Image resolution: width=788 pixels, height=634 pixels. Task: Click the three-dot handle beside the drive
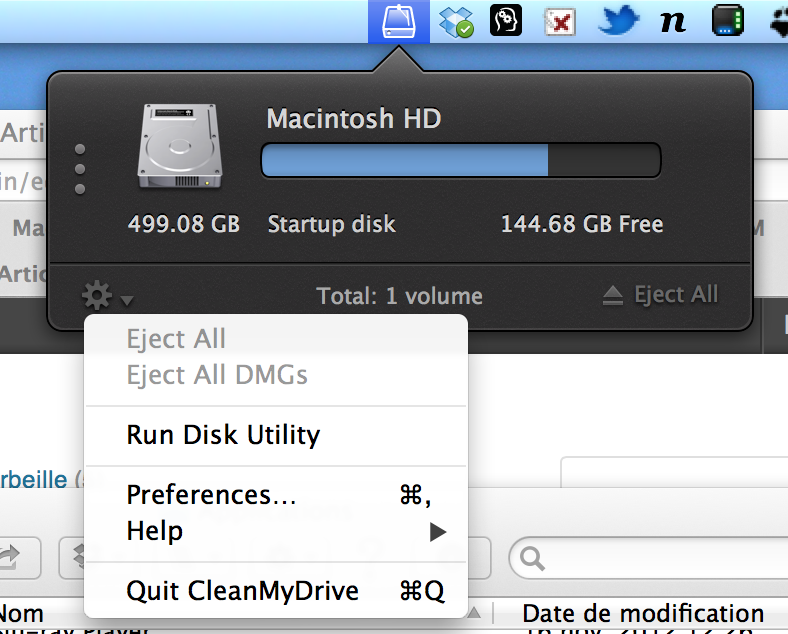pos(80,169)
